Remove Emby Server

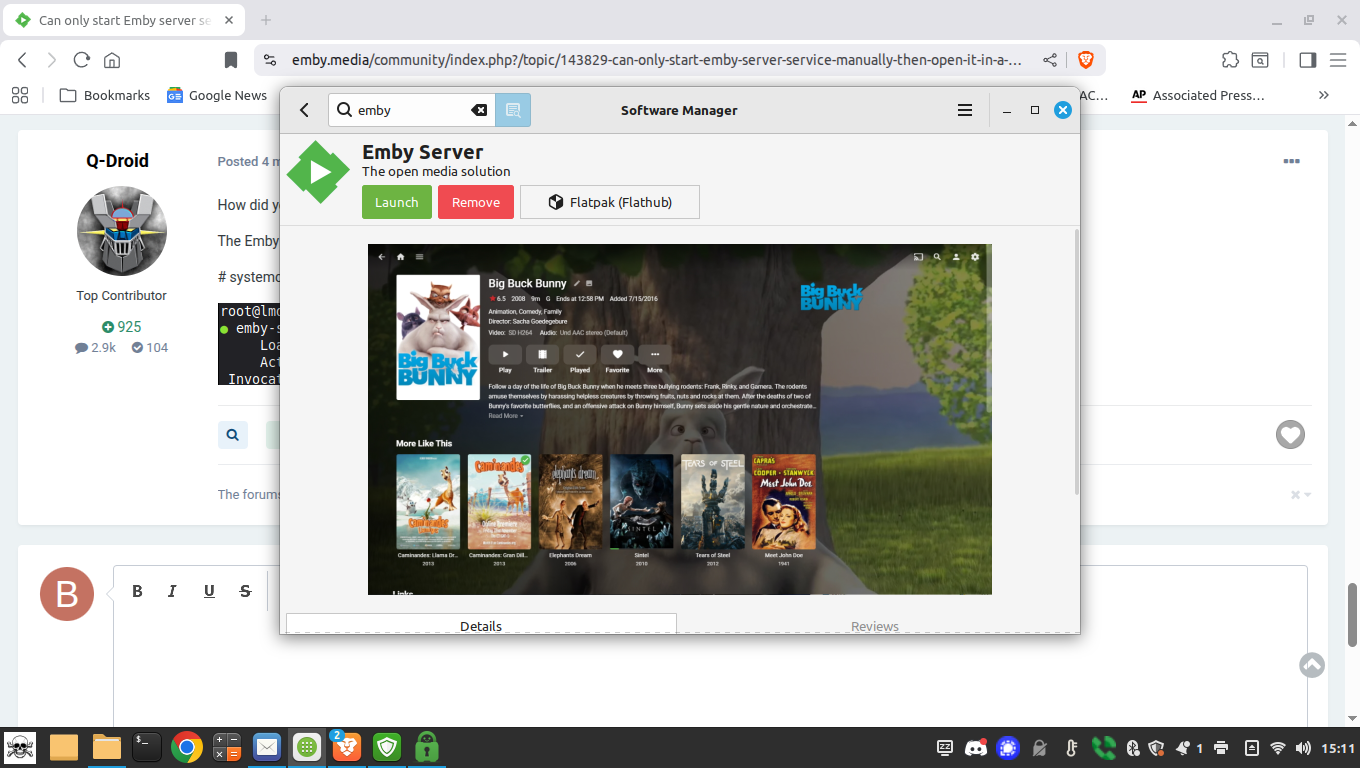476,202
